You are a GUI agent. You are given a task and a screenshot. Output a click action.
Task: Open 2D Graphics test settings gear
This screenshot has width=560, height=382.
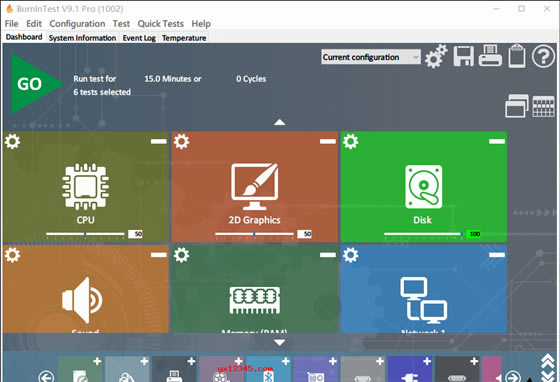tap(181, 142)
